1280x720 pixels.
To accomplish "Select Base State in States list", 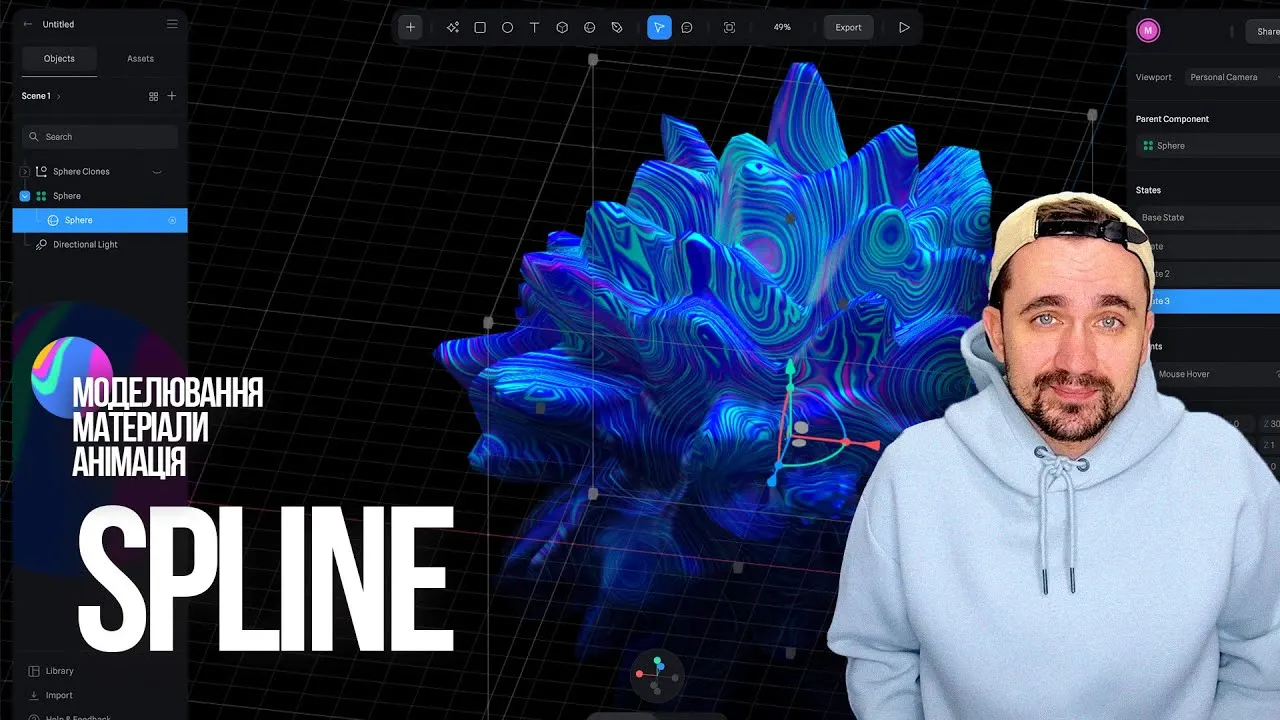I will pyautogui.click(x=1208, y=217).
